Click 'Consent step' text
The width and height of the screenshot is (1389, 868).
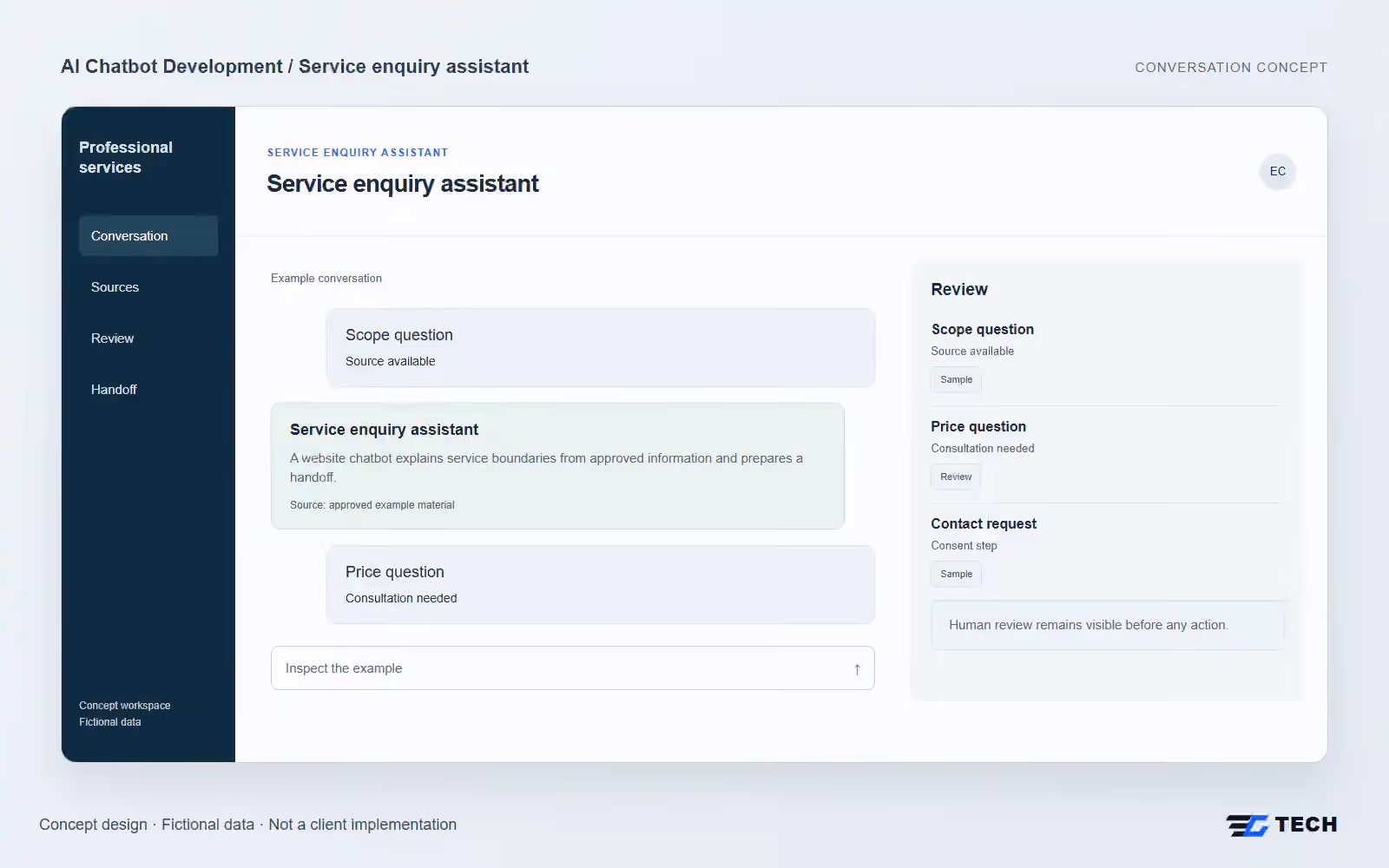tap(964, 546)
